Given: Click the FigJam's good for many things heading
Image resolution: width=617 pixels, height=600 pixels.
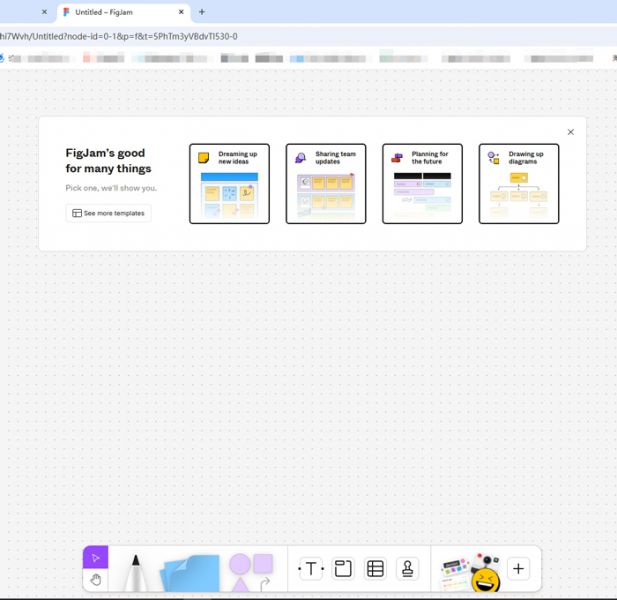Looking at the screenshot, I should 108,161.
